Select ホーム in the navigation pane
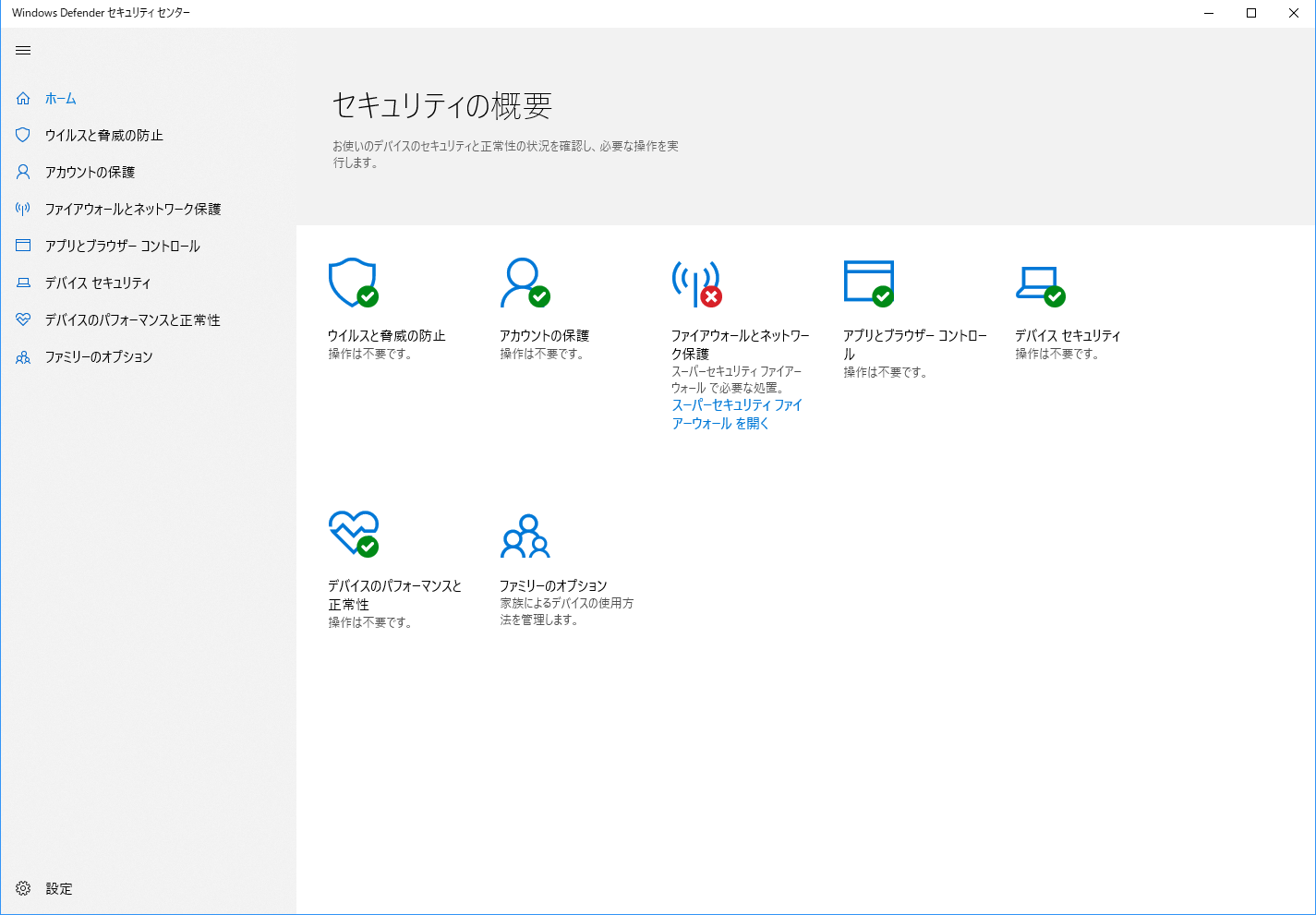1316x915 pixels. click(x=61, y=98)
